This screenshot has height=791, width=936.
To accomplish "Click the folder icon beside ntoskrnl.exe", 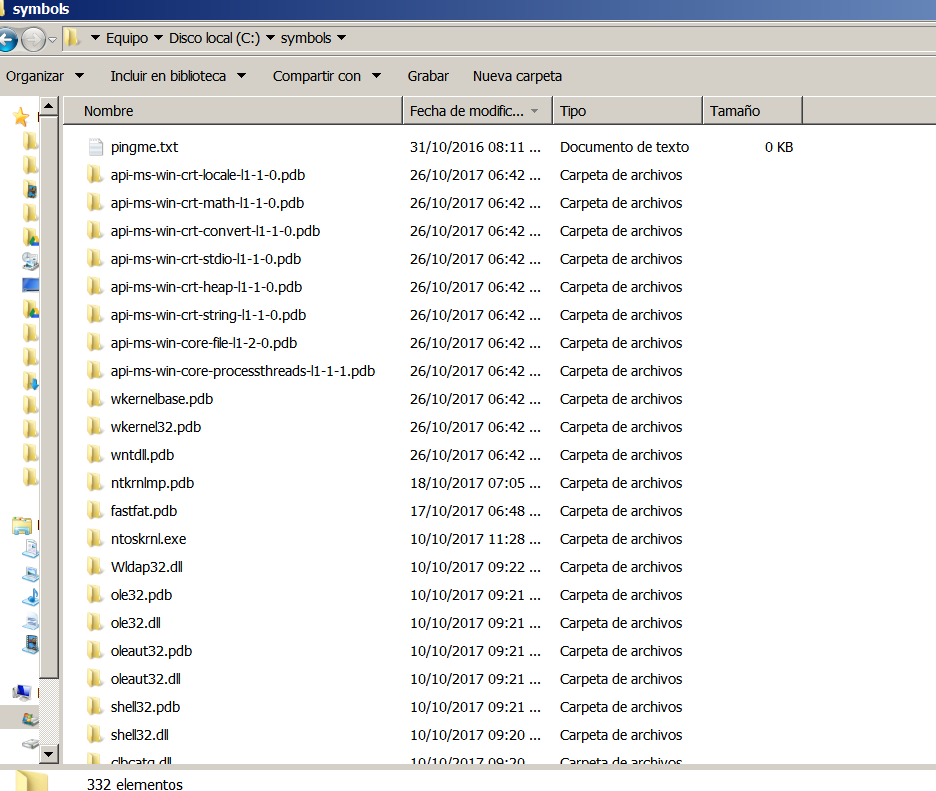I will point(95,539).
